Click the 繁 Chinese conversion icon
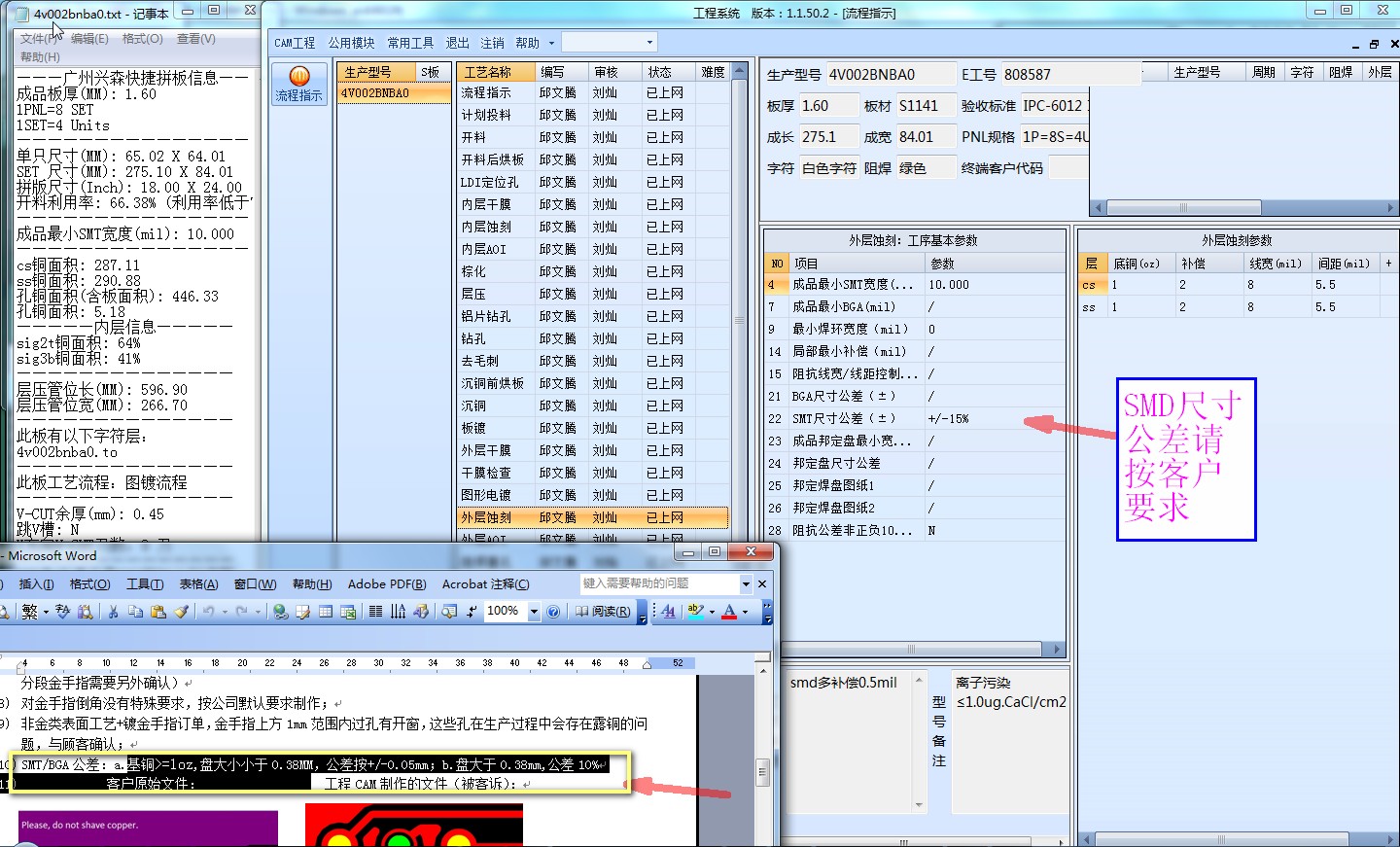 (x=30, y=612)
